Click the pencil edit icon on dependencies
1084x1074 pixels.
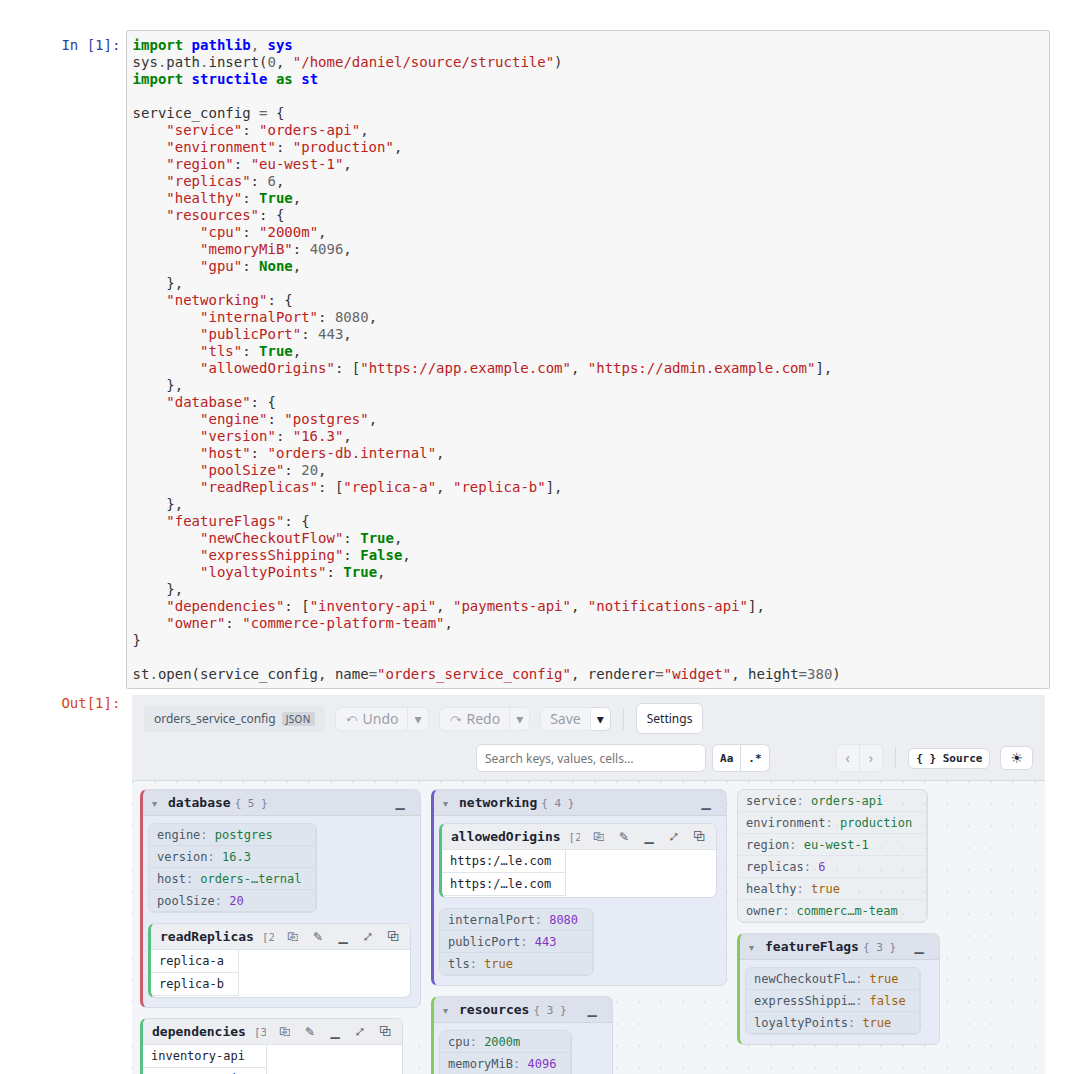310,1031
